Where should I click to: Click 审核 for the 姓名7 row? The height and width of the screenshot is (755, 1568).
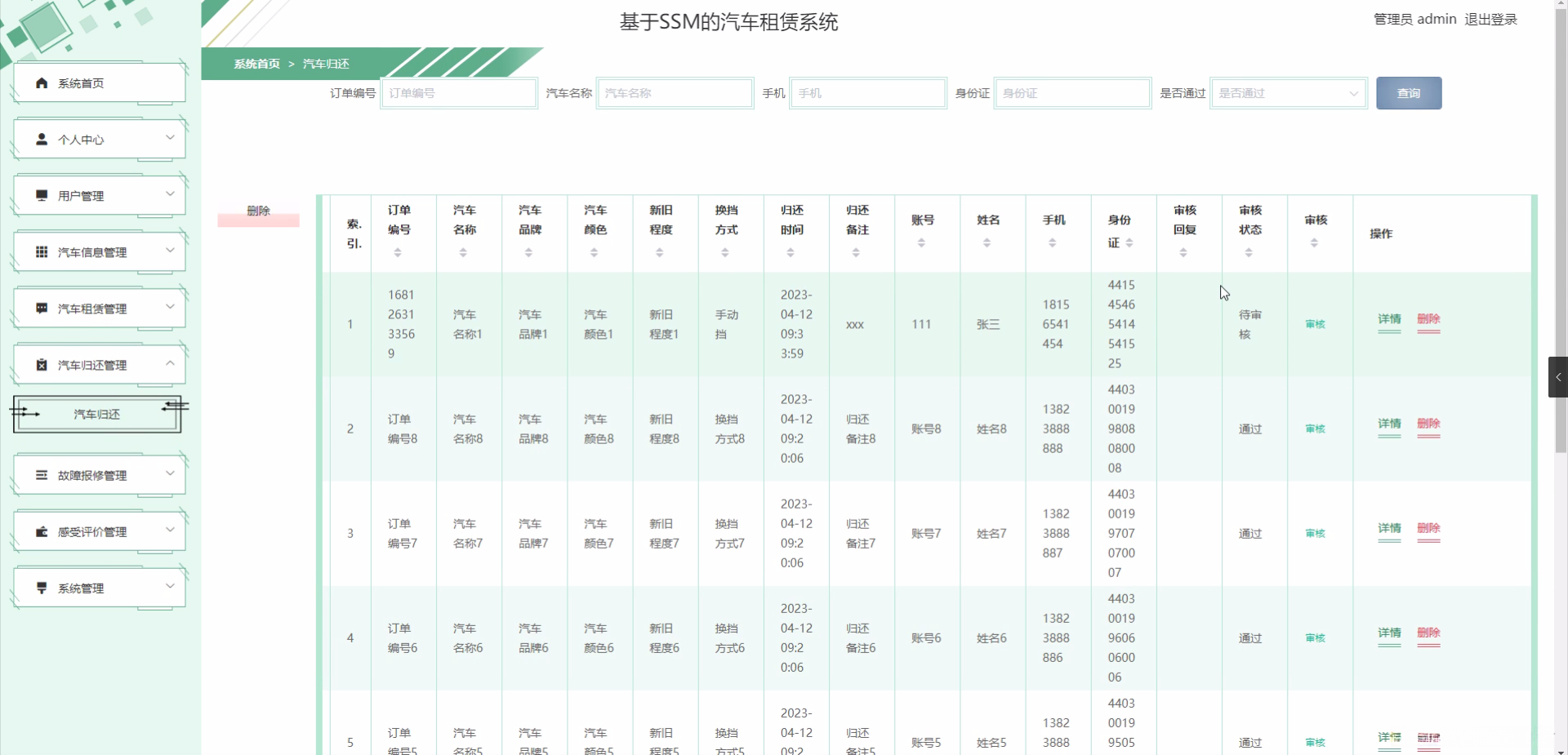1315,533
